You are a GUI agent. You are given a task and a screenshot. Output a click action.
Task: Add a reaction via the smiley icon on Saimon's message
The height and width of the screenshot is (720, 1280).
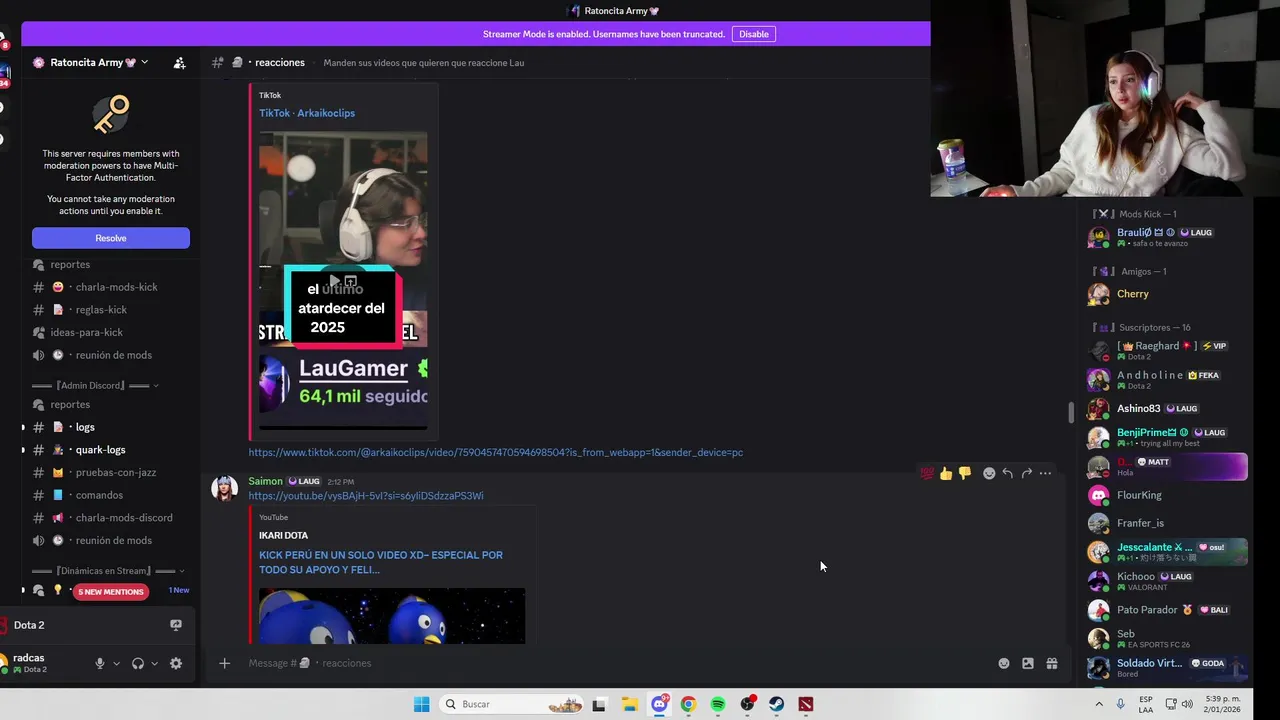989,473
